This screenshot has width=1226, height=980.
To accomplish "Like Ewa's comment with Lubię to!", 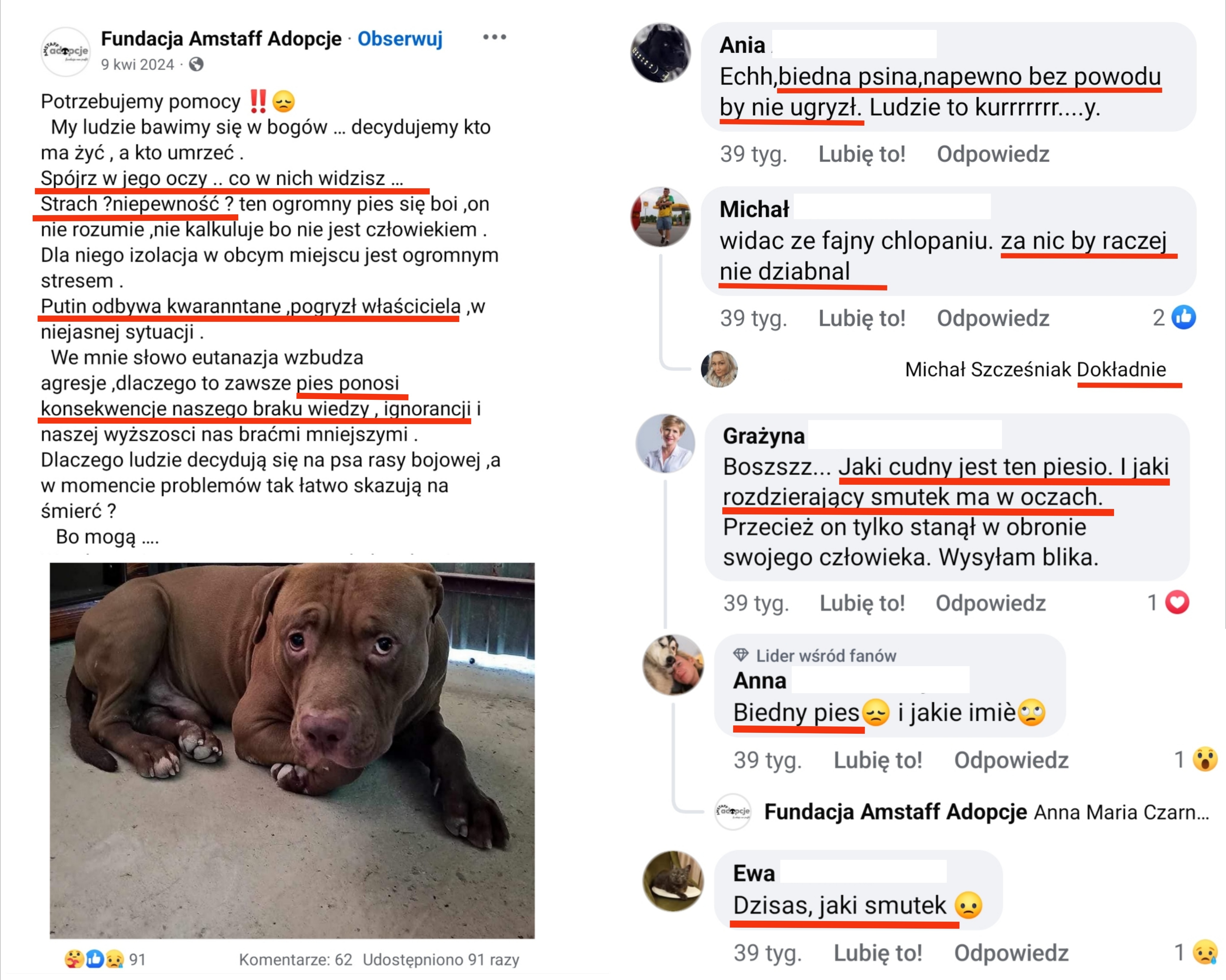I will [x=877, y=953].
